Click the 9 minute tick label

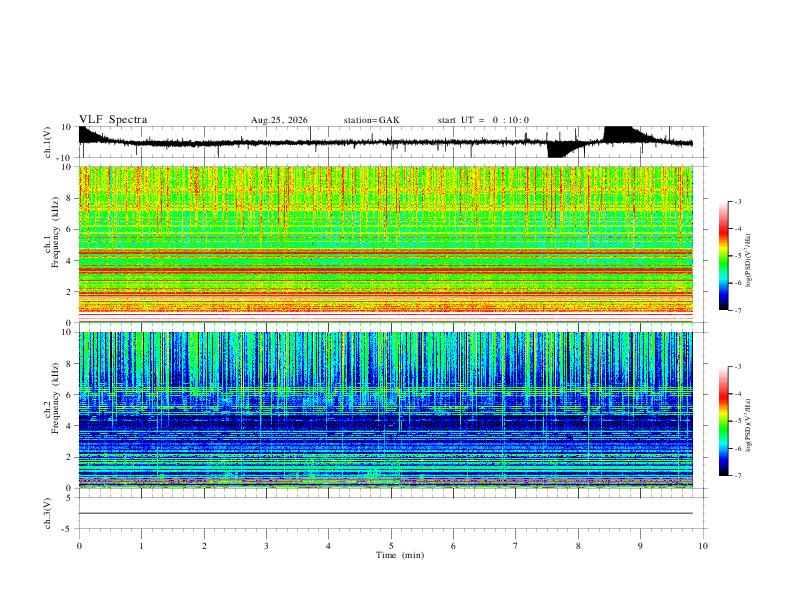point(640,546)
